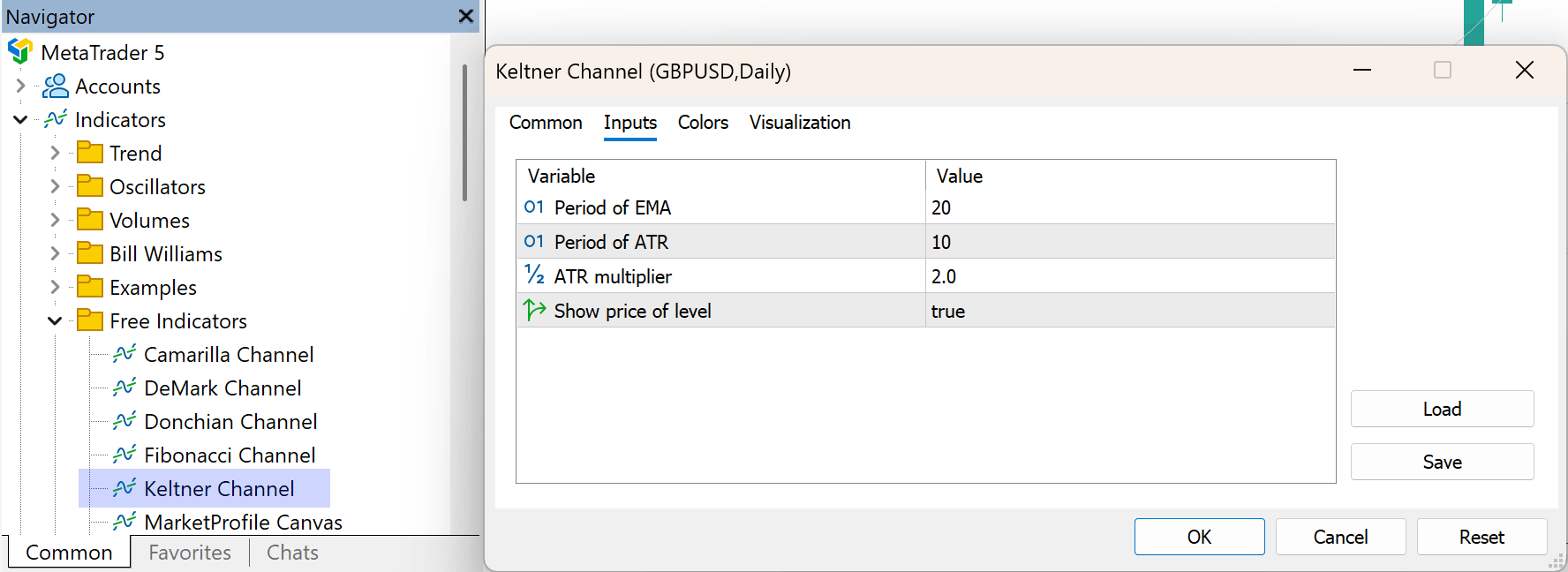Click the Keltner Channel indicator icon

click(124, 488)
